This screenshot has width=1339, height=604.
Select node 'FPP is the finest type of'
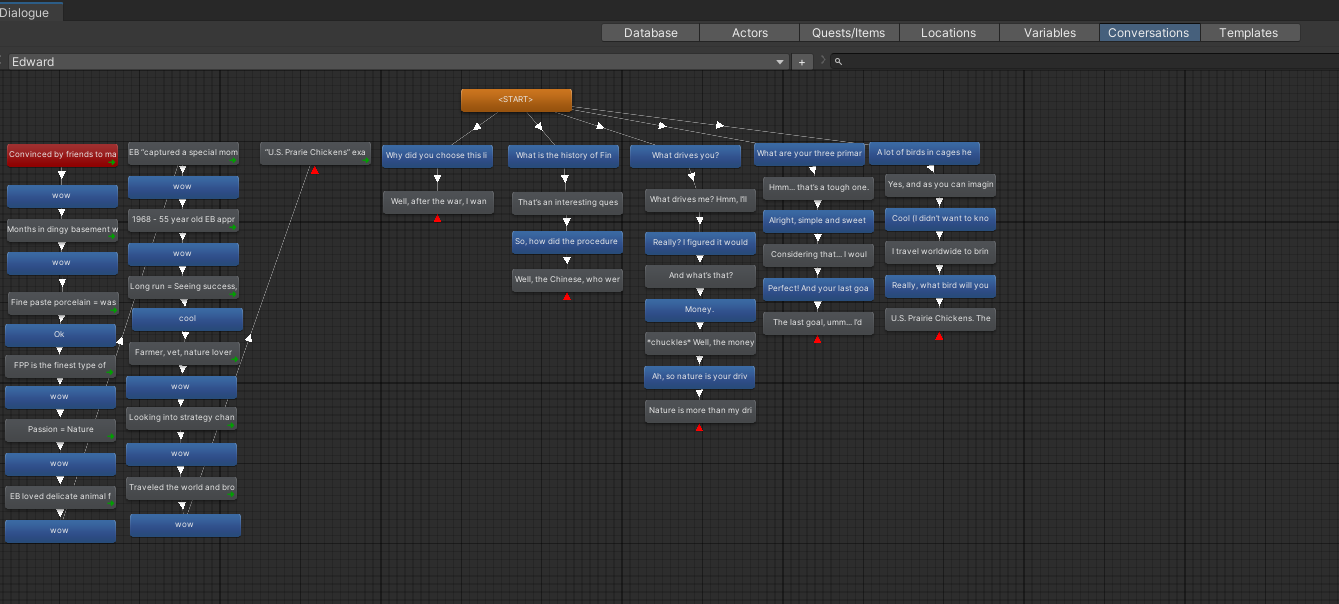pyautogui.click(x=60, y=366)
